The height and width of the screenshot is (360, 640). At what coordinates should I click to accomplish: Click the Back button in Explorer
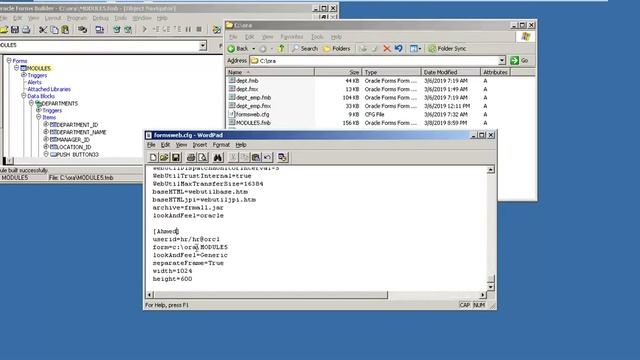(x=238, y=49)
